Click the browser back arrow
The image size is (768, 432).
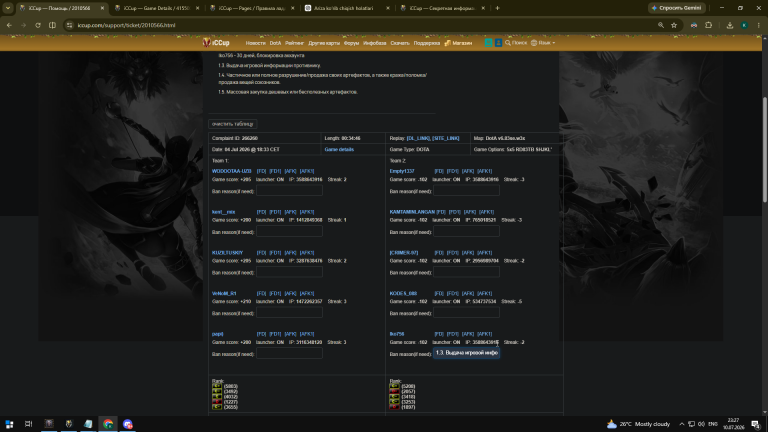(x=9, y=25)
